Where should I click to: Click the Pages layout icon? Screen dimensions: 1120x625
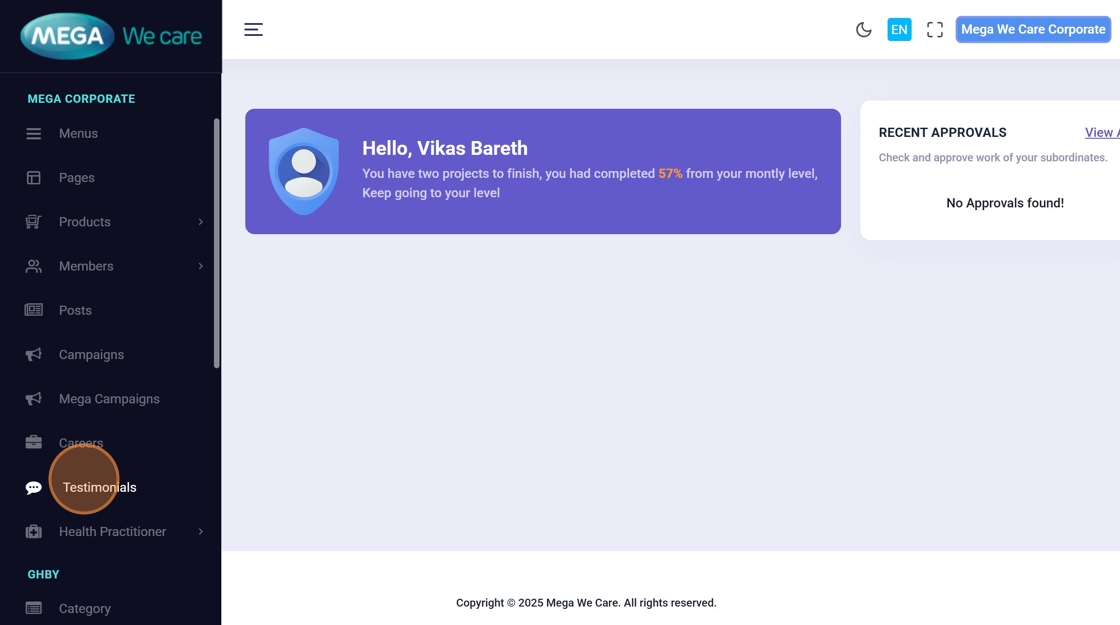[x=34, y=178]
